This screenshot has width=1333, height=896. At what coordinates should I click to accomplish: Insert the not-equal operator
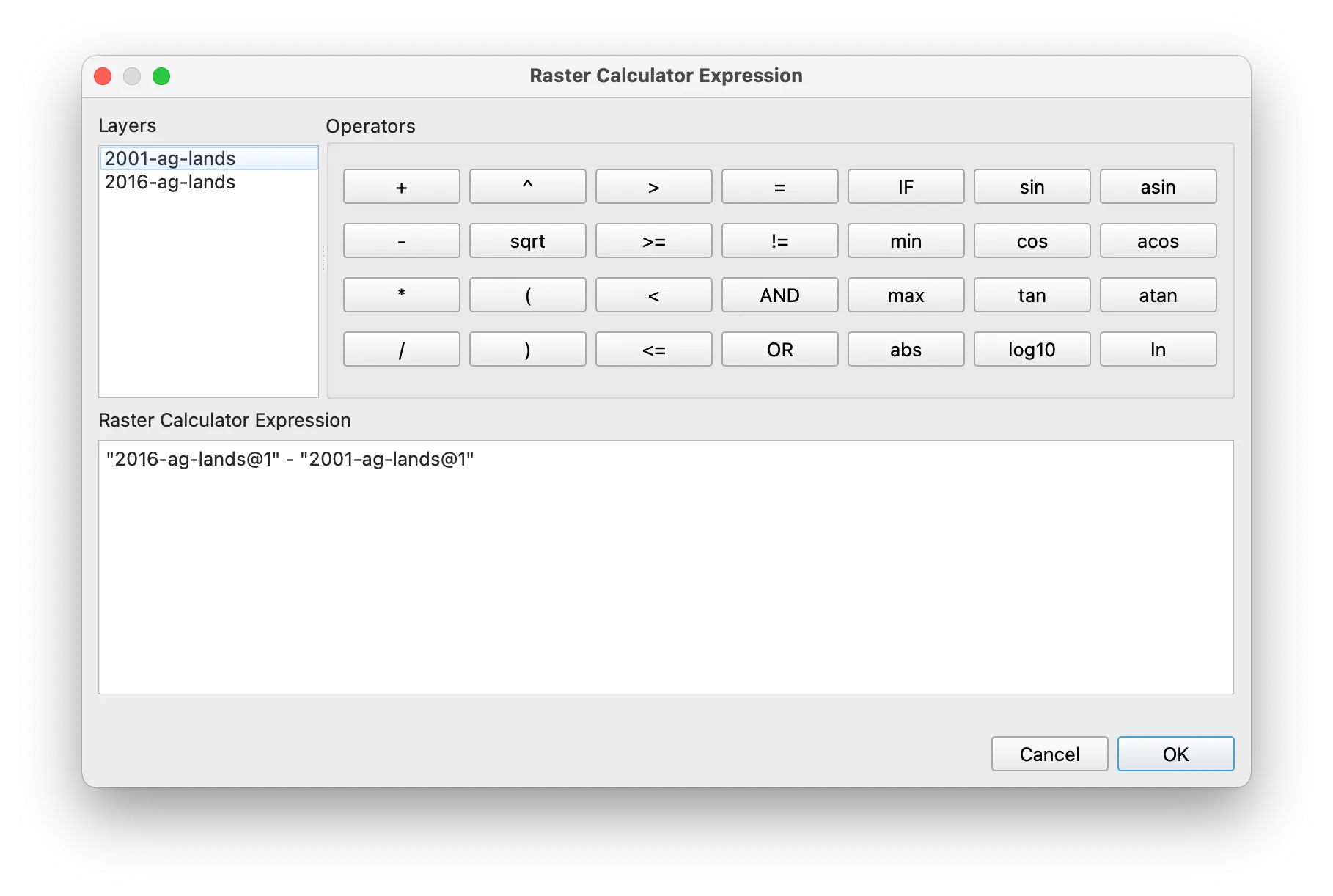(x=779, y=240)
